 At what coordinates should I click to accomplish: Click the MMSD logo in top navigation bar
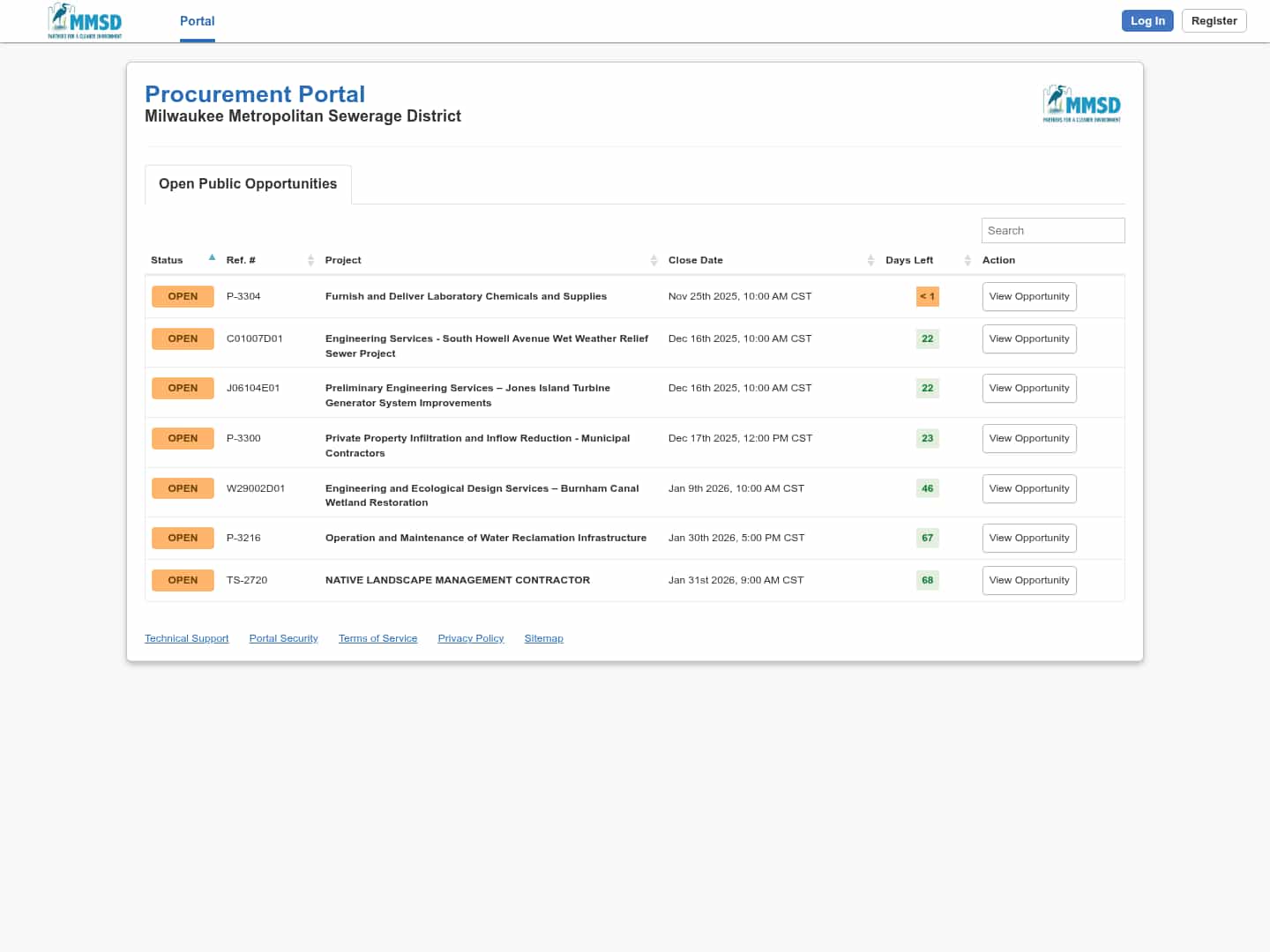pyautogui.click(x=85, y=21)
